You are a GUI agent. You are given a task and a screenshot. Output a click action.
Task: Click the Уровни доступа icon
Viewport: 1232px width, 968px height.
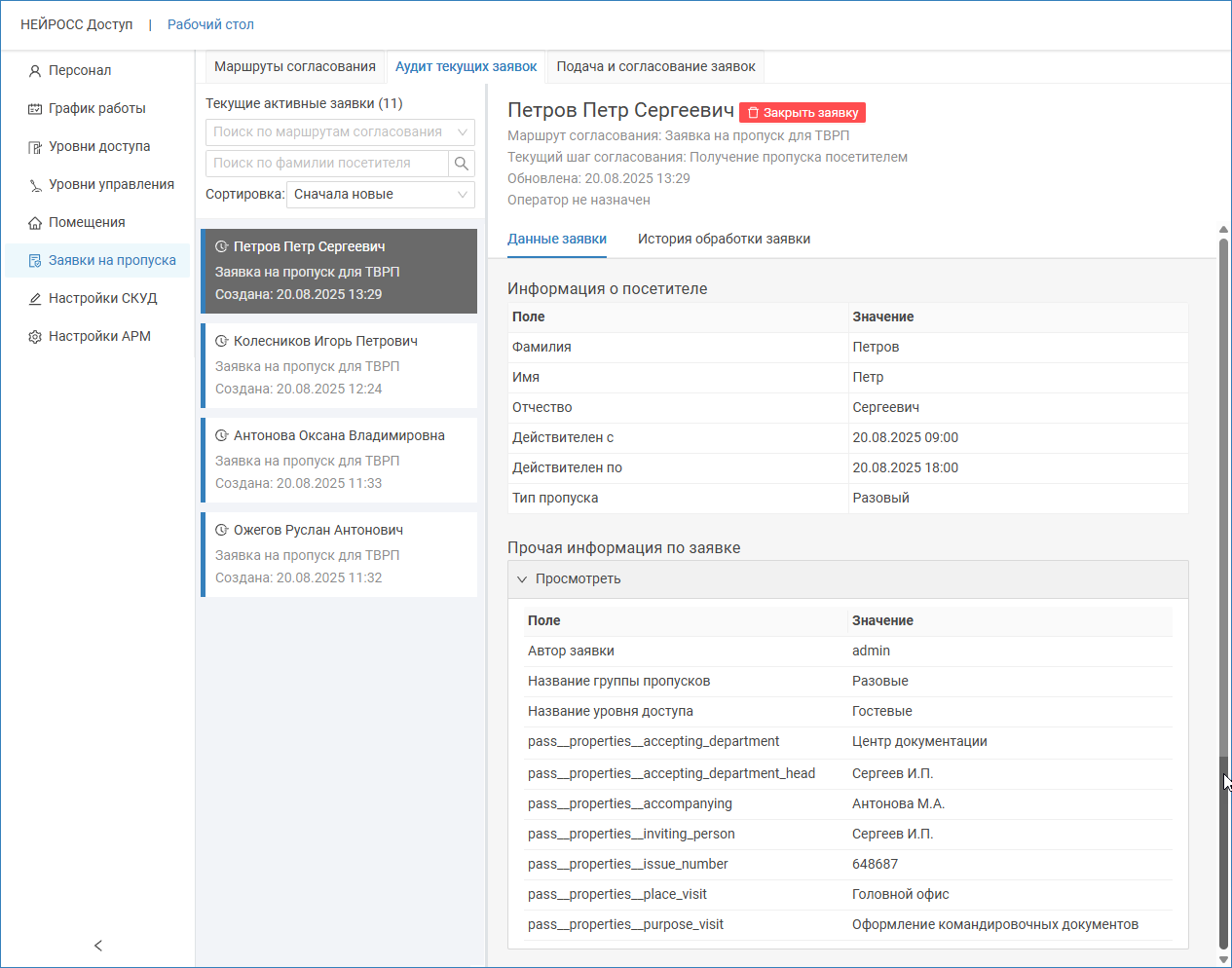click(x=35, y=147)
